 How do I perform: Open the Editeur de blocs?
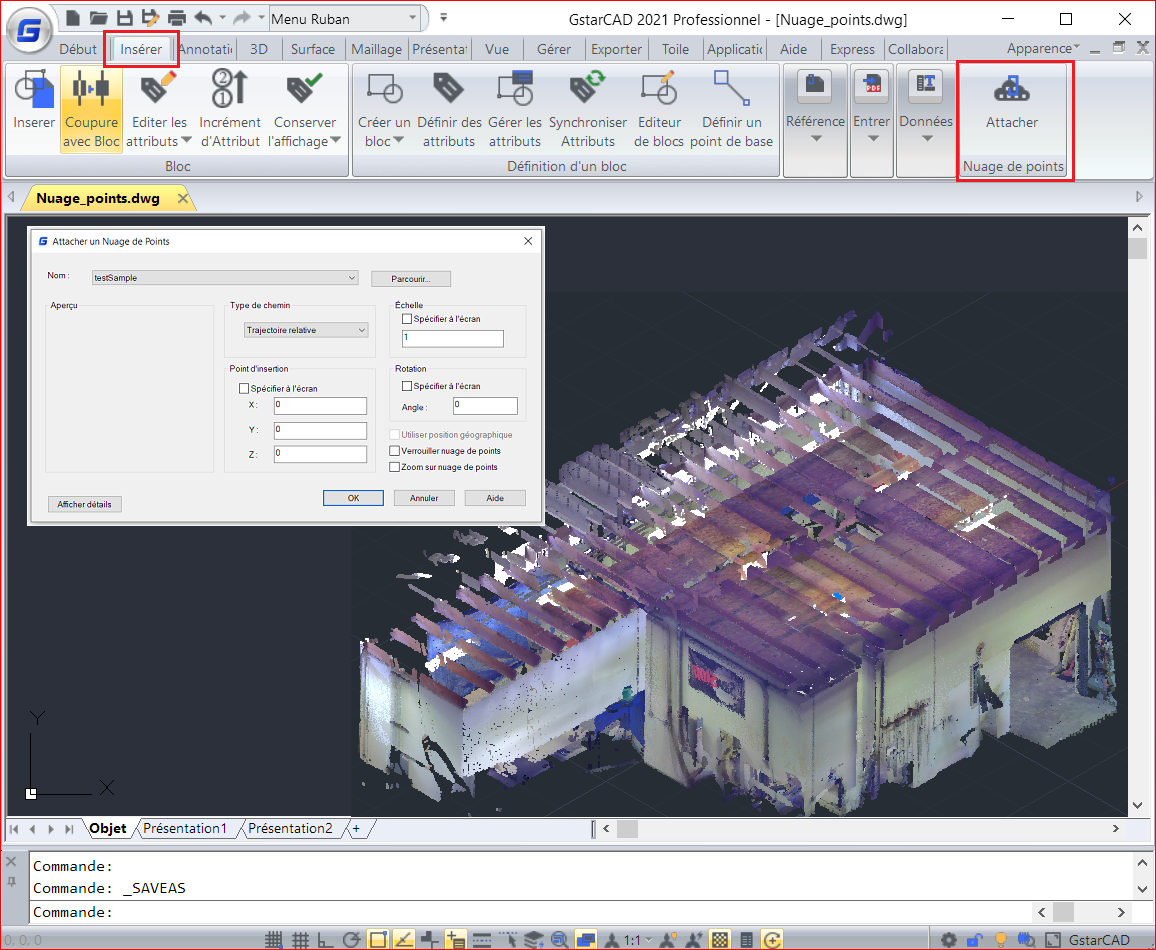[x=659, y=108]
